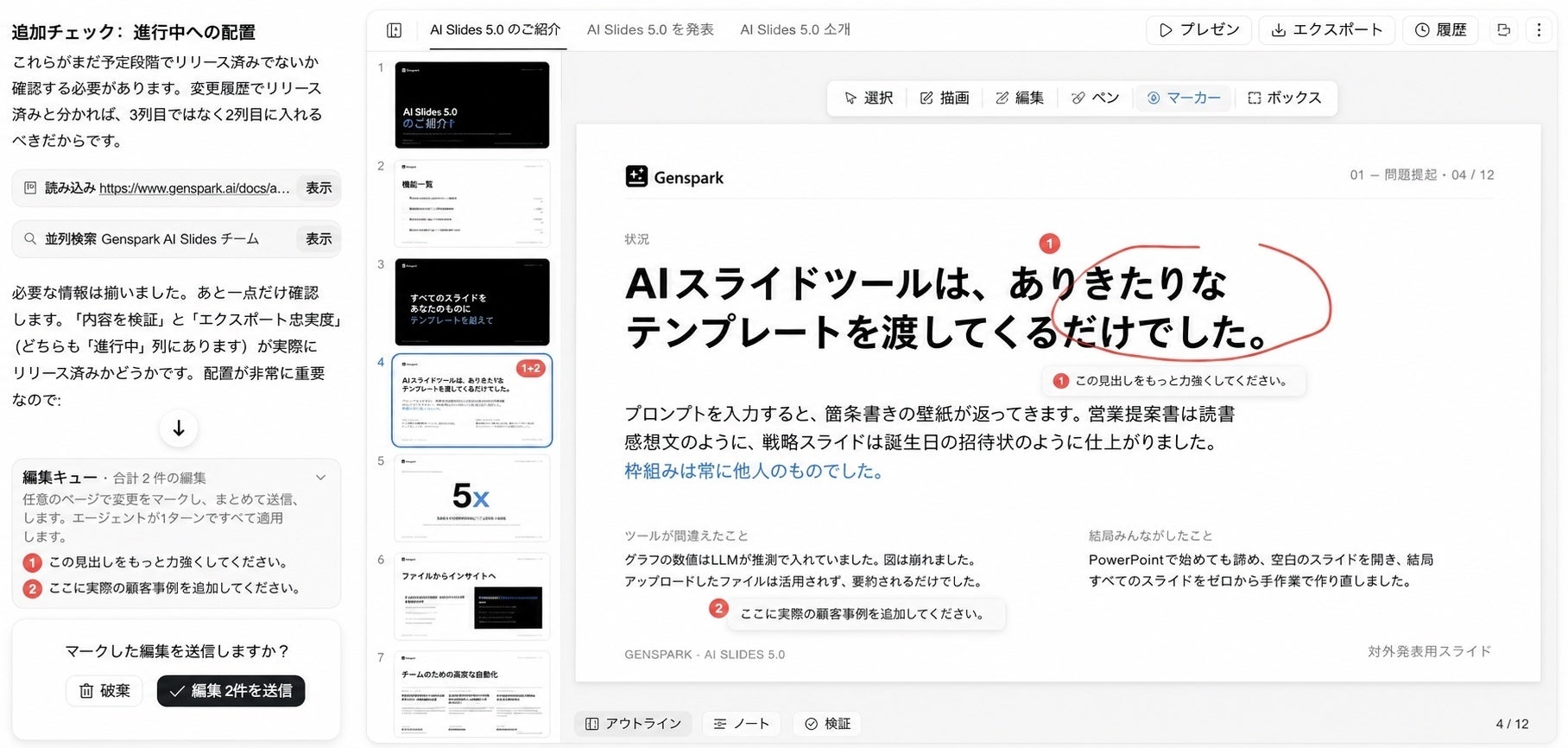
Task: Collapse the 編集キュー panel chevron
Action: pyautogui.click(x=320, y=478)
